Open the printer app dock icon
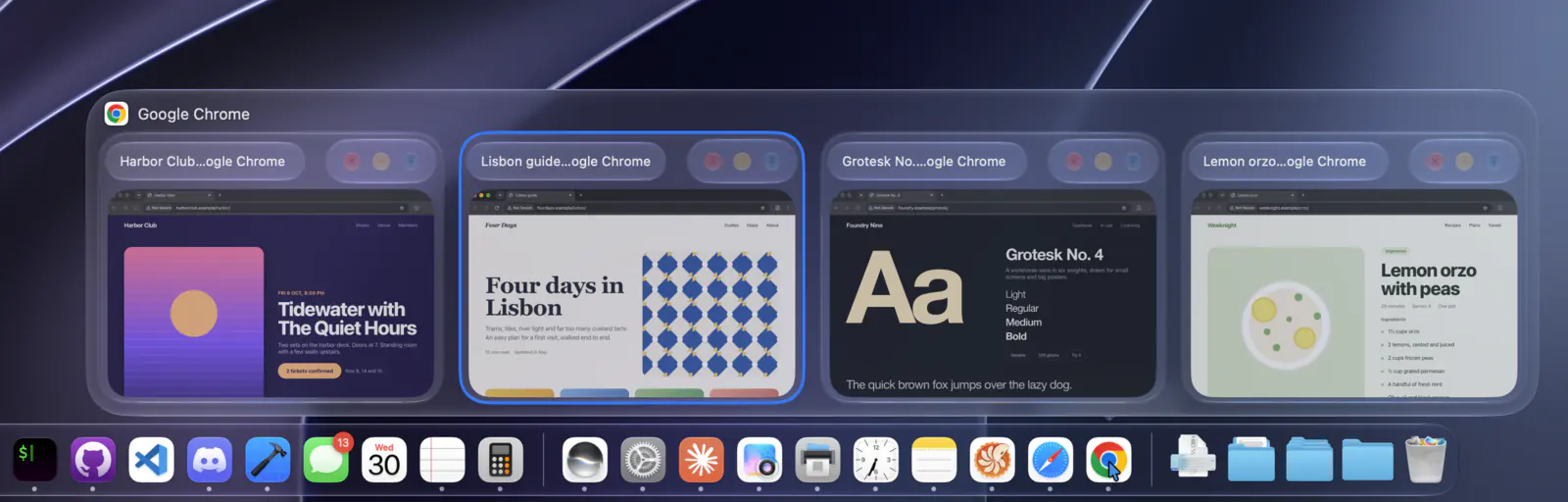Viewport: 1568px width, 502px height. coord(817,460)
